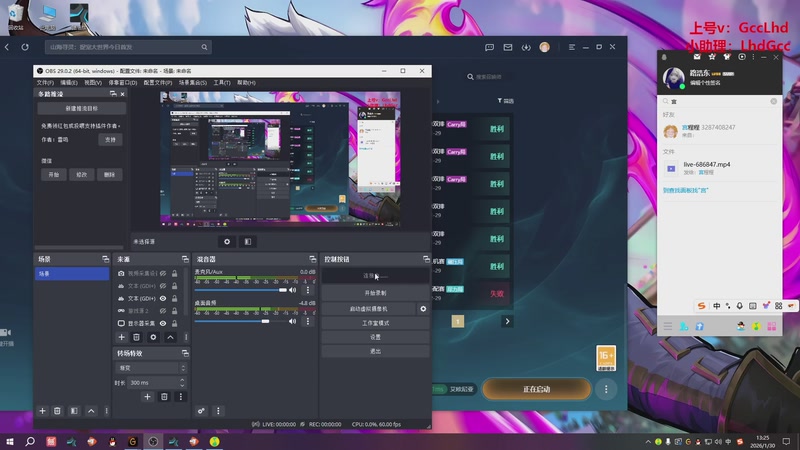Viewport: 800px width, 450px height.
Task: Open 视图(V) menu in OBS
Action: click(x=93, y=83)
